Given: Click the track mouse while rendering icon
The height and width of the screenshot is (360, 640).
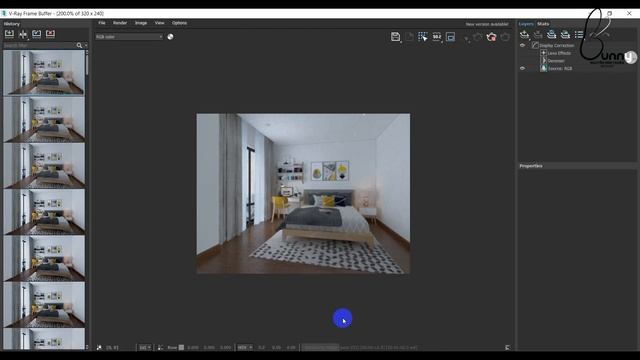Looking at the screenshot, I should (x=437, y=37).
